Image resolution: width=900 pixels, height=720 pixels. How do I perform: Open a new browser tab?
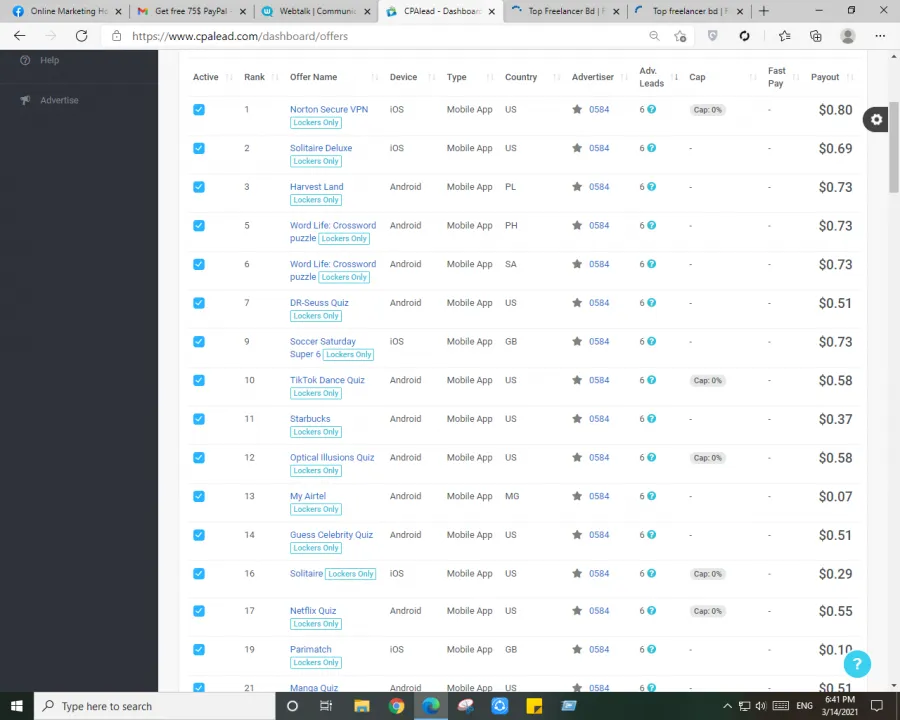pyautogui.click(x=763, y=11)
